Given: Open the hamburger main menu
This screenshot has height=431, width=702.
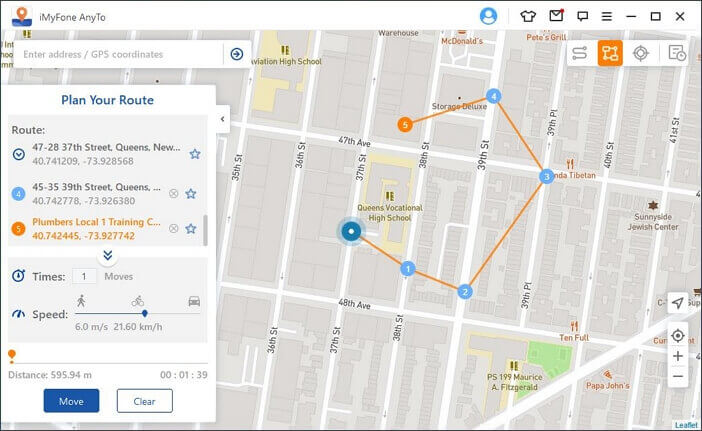Looking at the screenshot, I should coord(607,16).
